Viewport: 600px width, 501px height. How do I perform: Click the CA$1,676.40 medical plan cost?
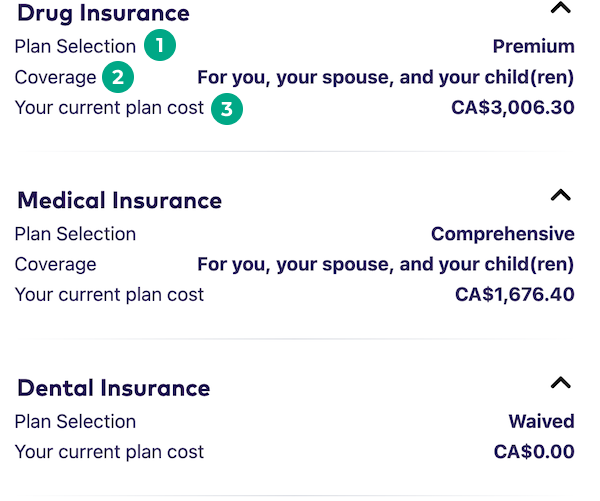coord(514,295)
